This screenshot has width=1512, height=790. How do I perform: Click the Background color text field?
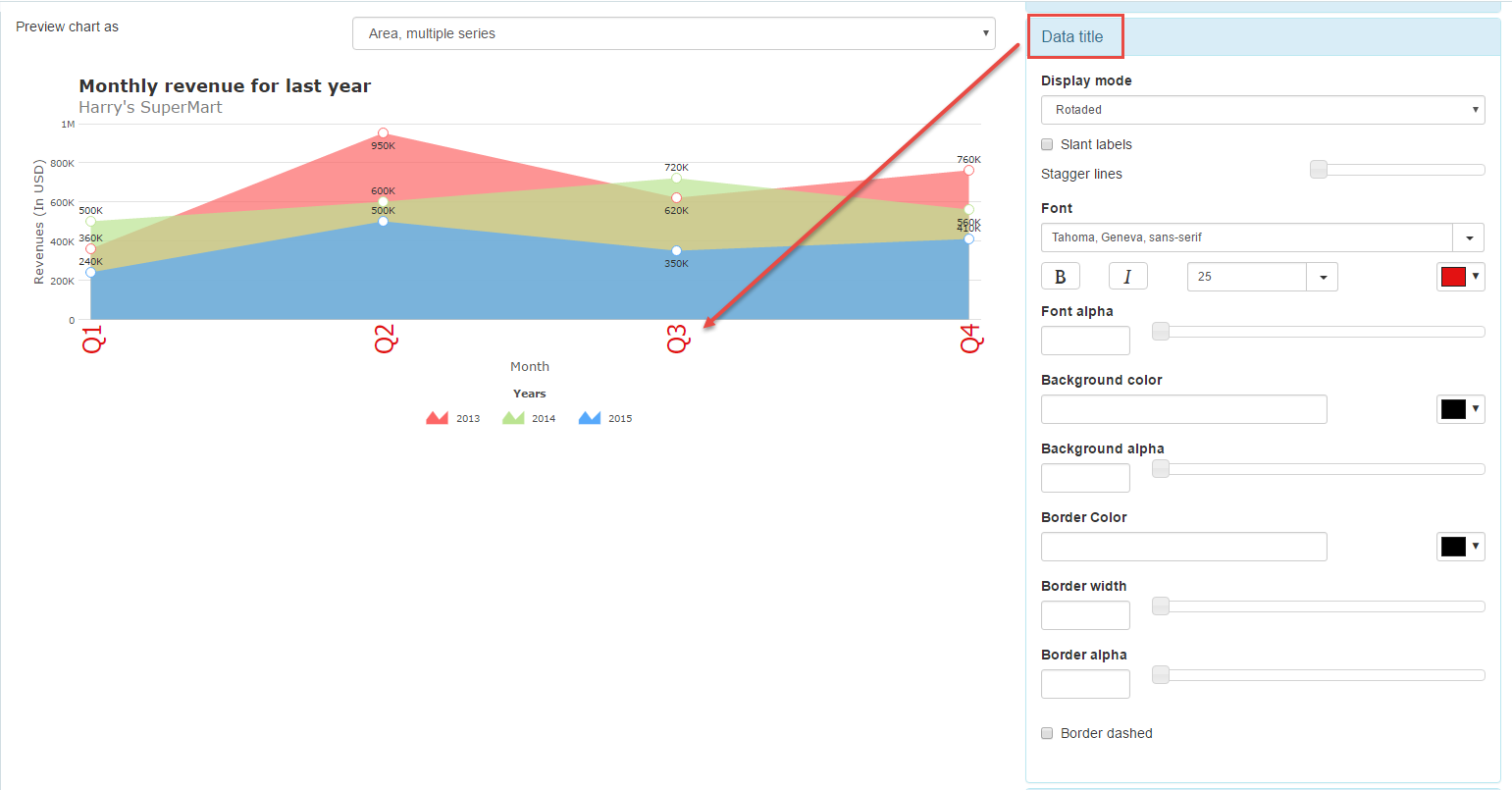point(1183,409)
